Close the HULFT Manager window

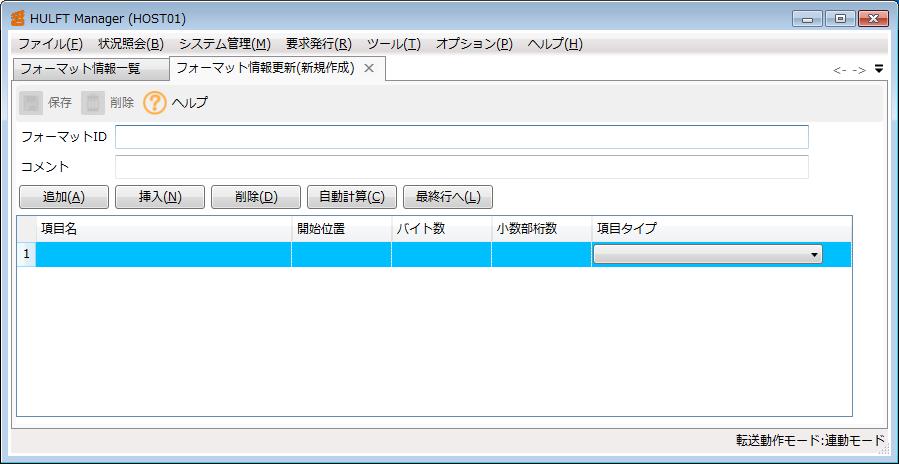pos(874,19)
